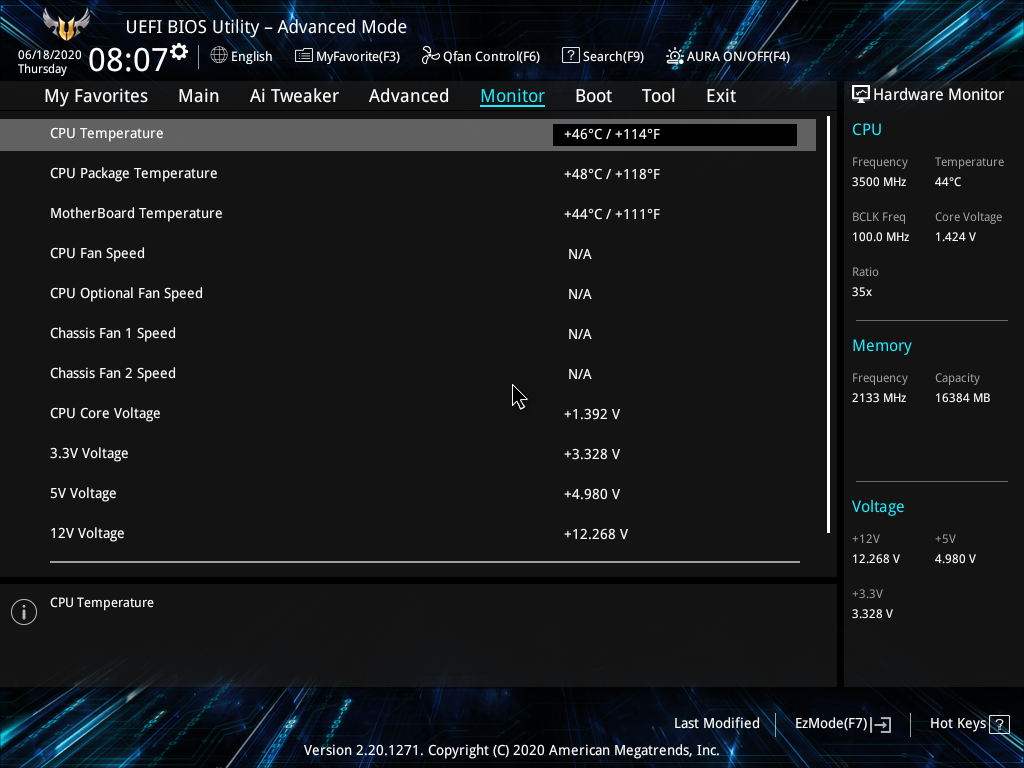The height and width of the screenshot is (768, 1024).
Task: Switch to EzMode(F7)
Action: pyautogui.click(x=841, y=723)
